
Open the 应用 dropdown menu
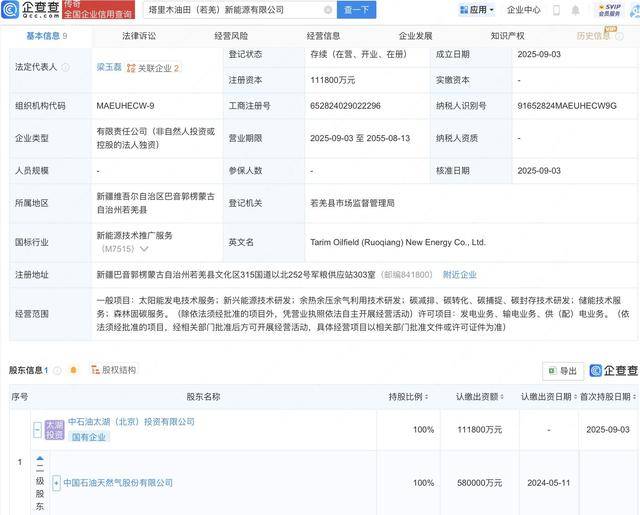477,10
